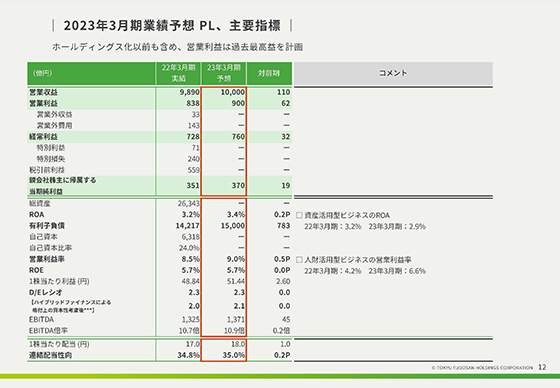This screenshot has width=560, height=388.
Task: Select the difference value '110'
Action: 284,92
